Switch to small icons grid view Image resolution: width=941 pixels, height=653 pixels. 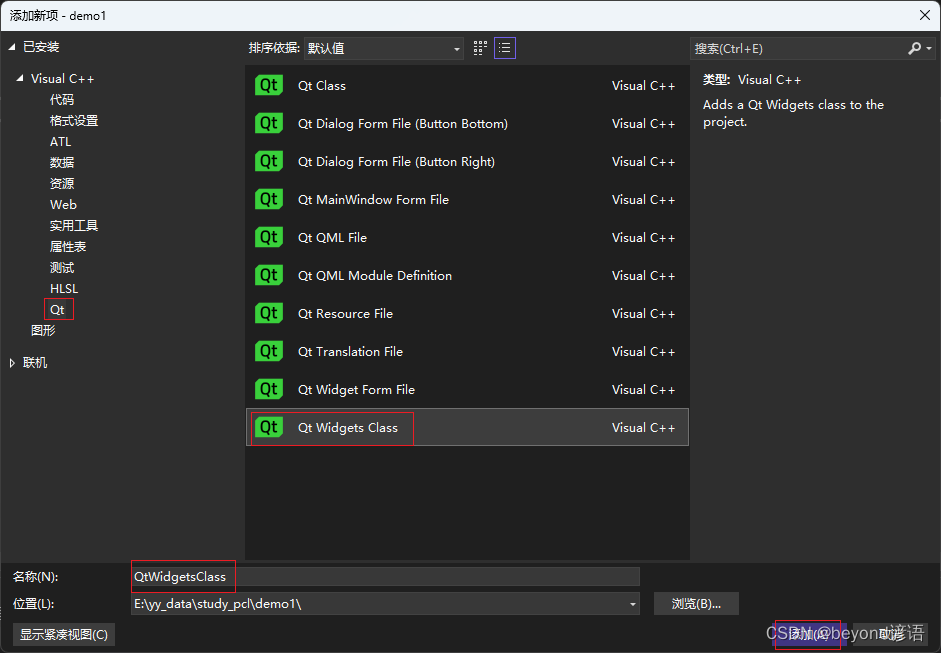[480, 48]
